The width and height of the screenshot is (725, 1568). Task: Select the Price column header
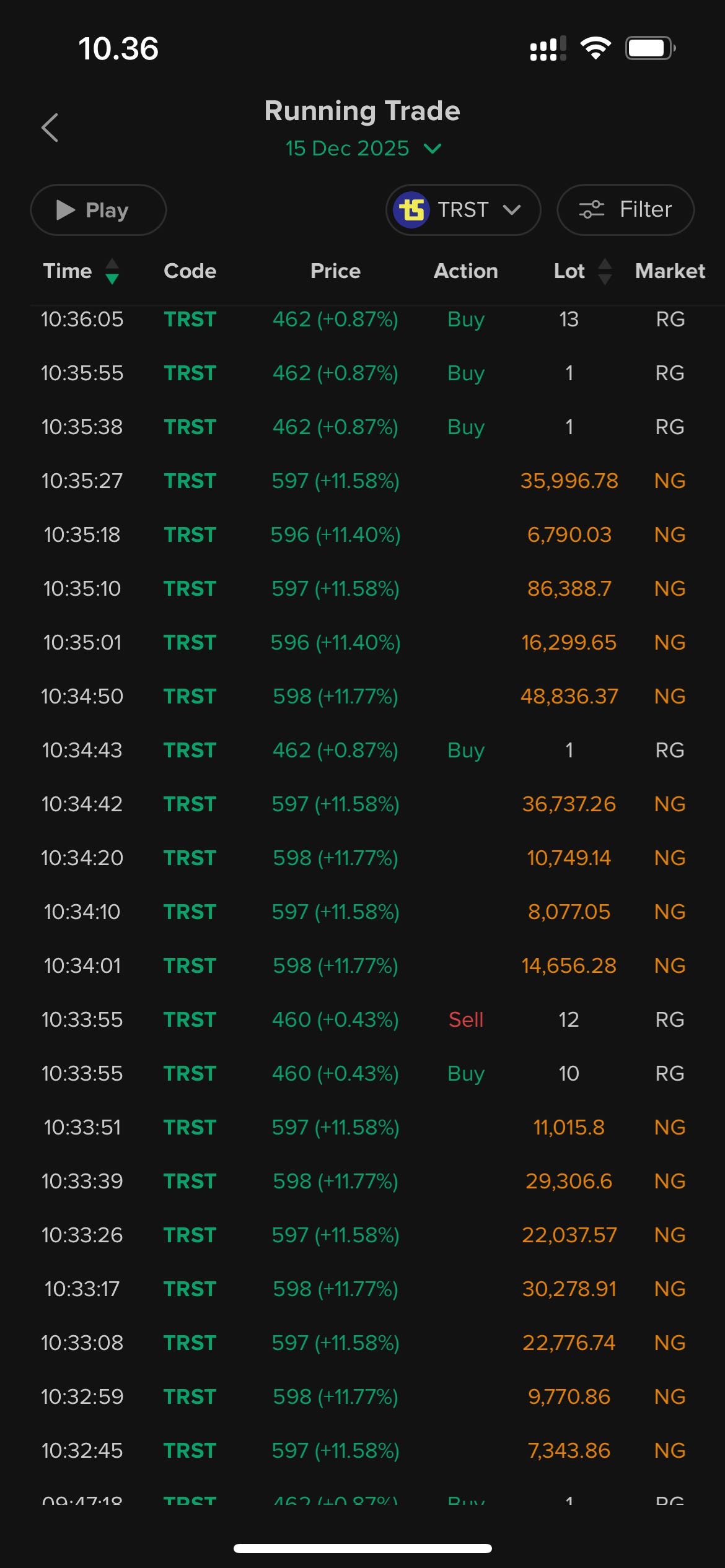335,271
